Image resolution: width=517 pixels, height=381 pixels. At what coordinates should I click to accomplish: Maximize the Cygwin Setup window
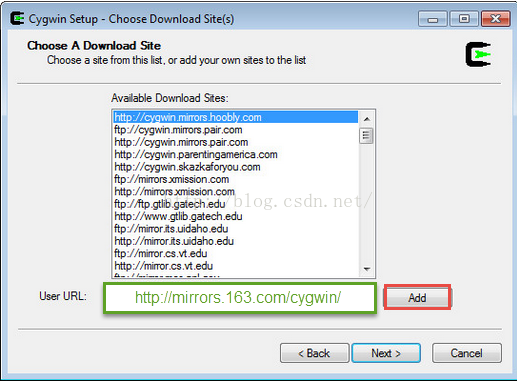pyautogui.click(x=464, y=19)
